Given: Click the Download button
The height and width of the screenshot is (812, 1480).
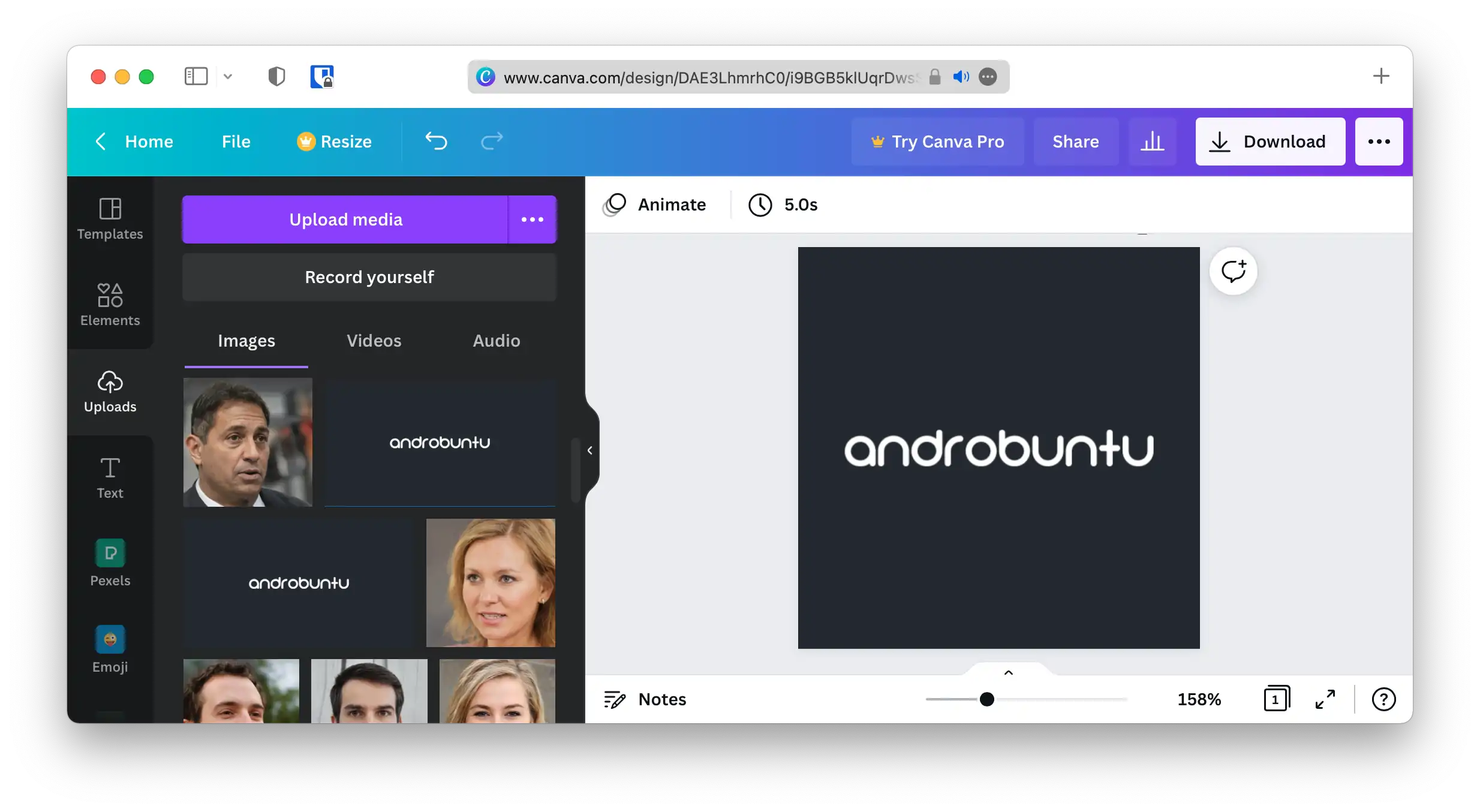Looking at the screenshot, I should (x=1270, y=142).
